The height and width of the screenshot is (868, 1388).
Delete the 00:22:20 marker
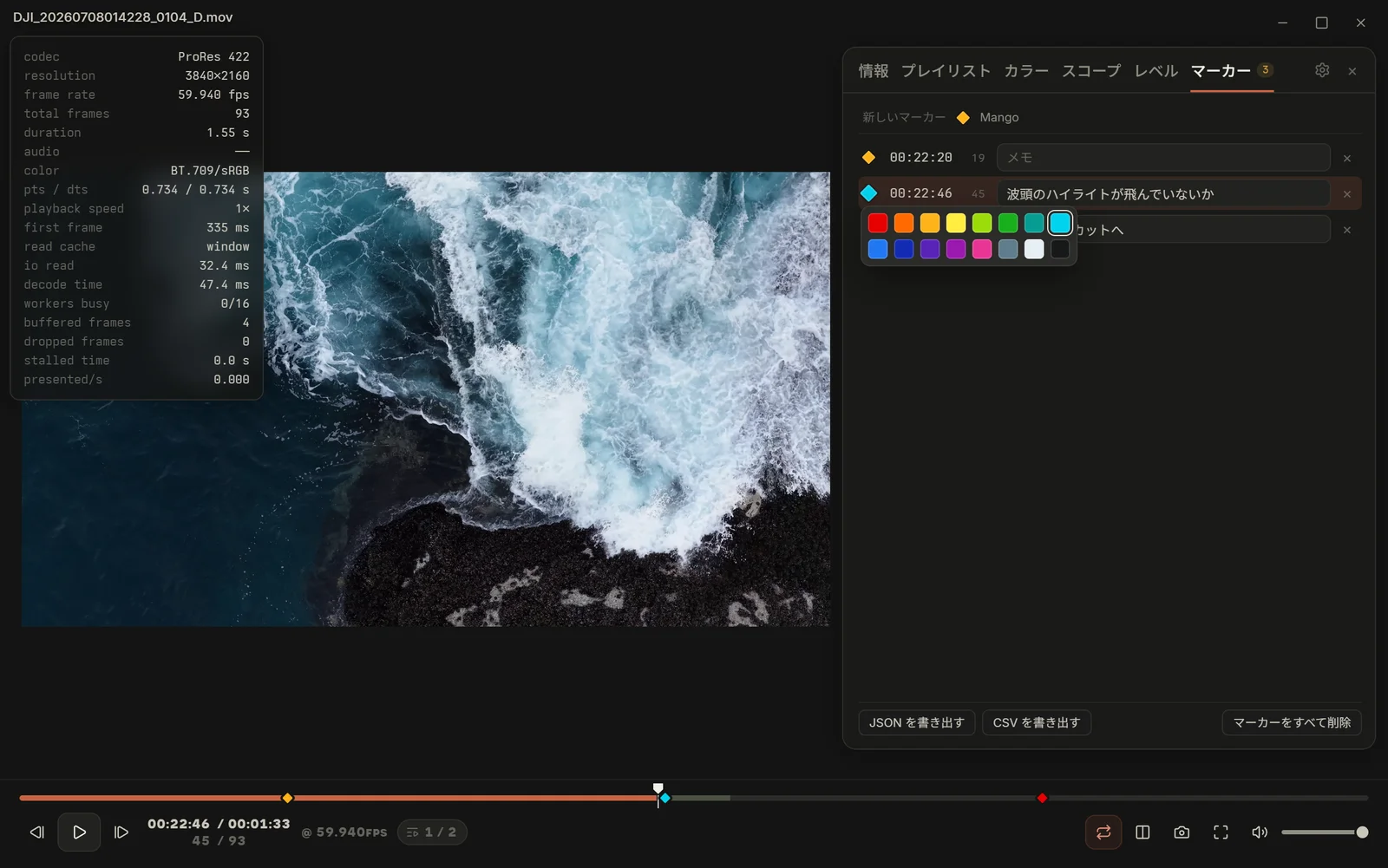1347,159
